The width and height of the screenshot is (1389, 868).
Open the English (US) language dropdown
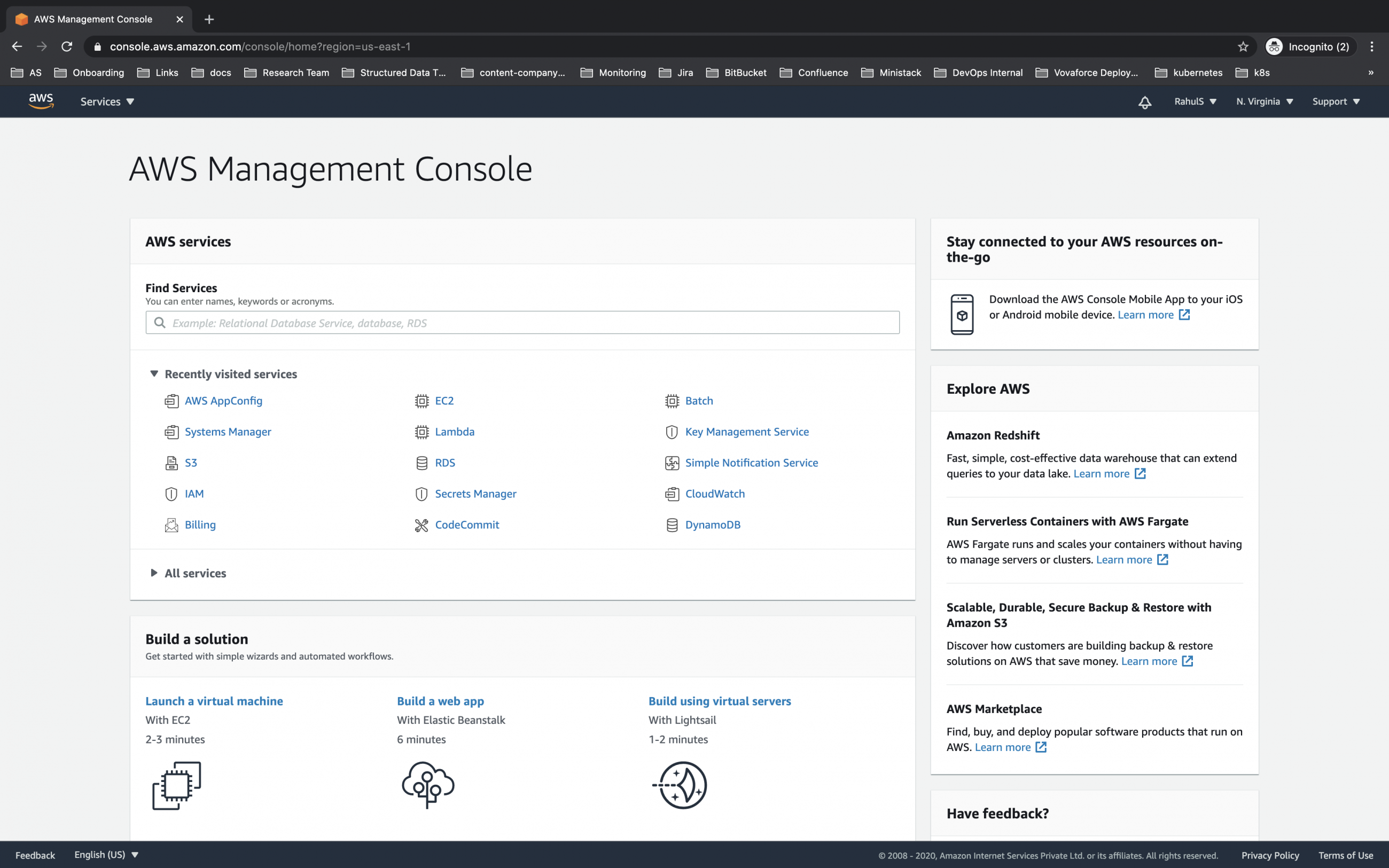click(x=106, y=855)
